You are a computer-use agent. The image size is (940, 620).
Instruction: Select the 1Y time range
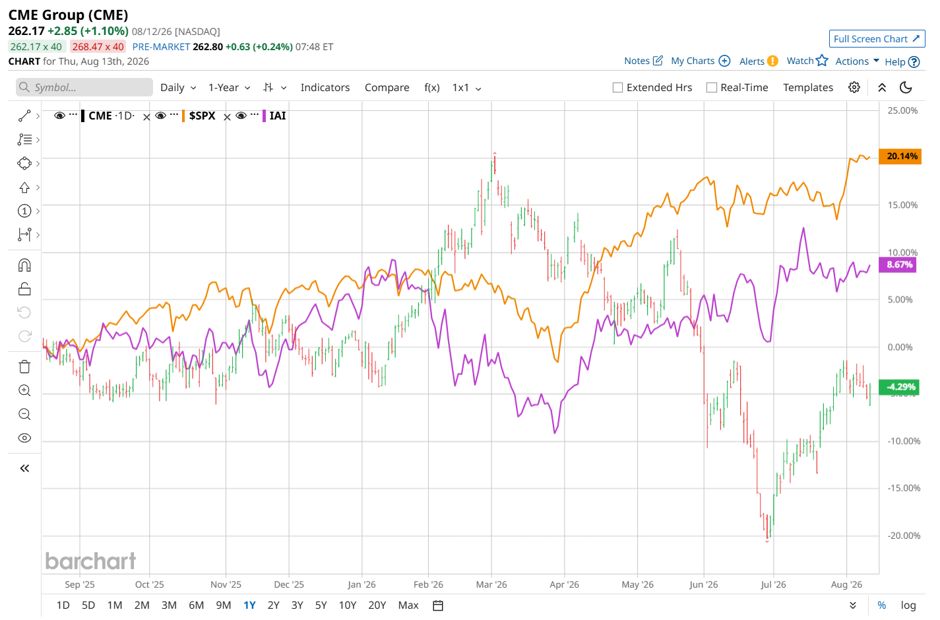pyautogui.click(x=249, y=606)
